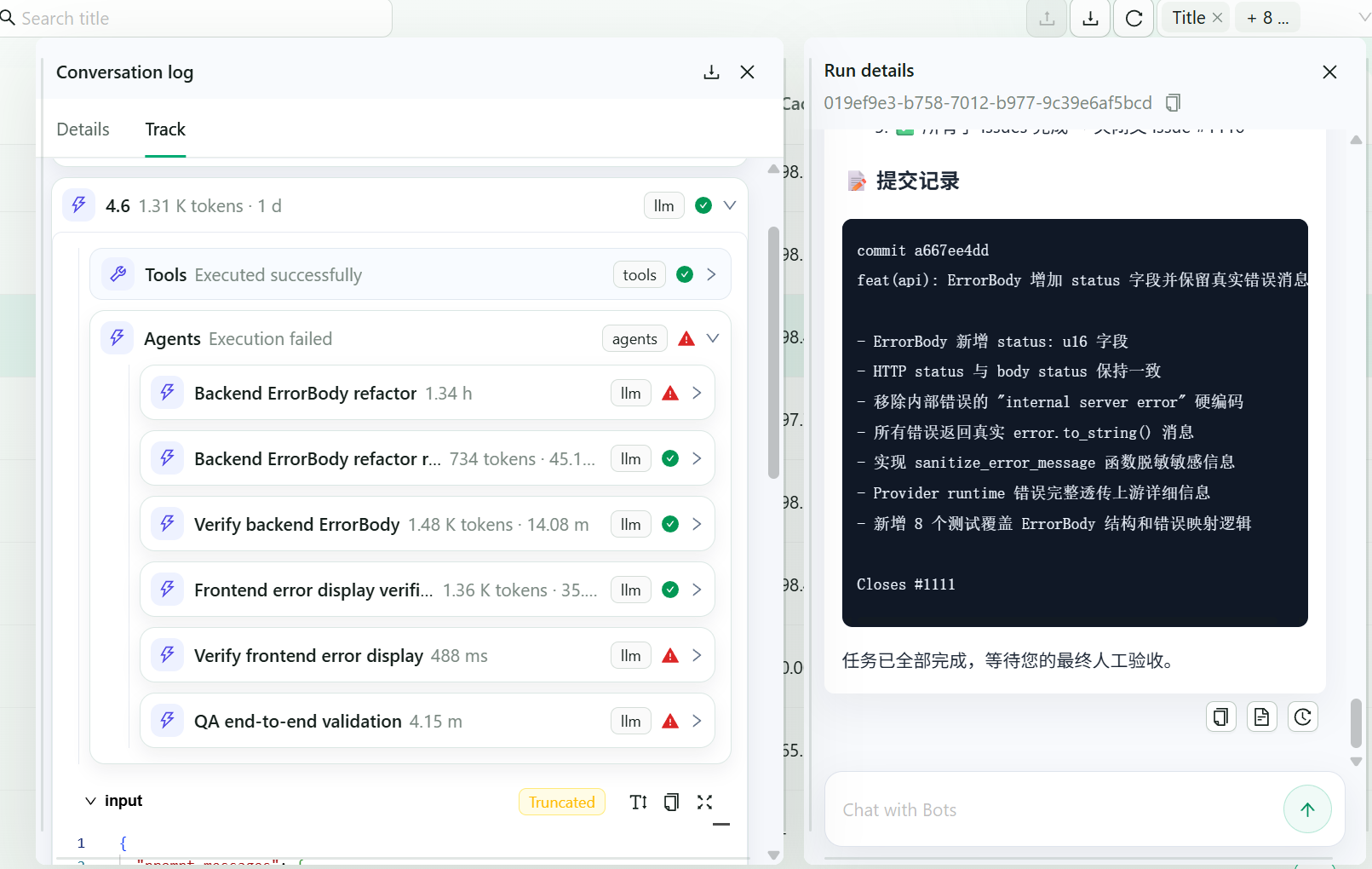Click lightning icon of QA end-to-end validation
The height and width of the screenshot is (869, 1372).
[x=168, y=721]
